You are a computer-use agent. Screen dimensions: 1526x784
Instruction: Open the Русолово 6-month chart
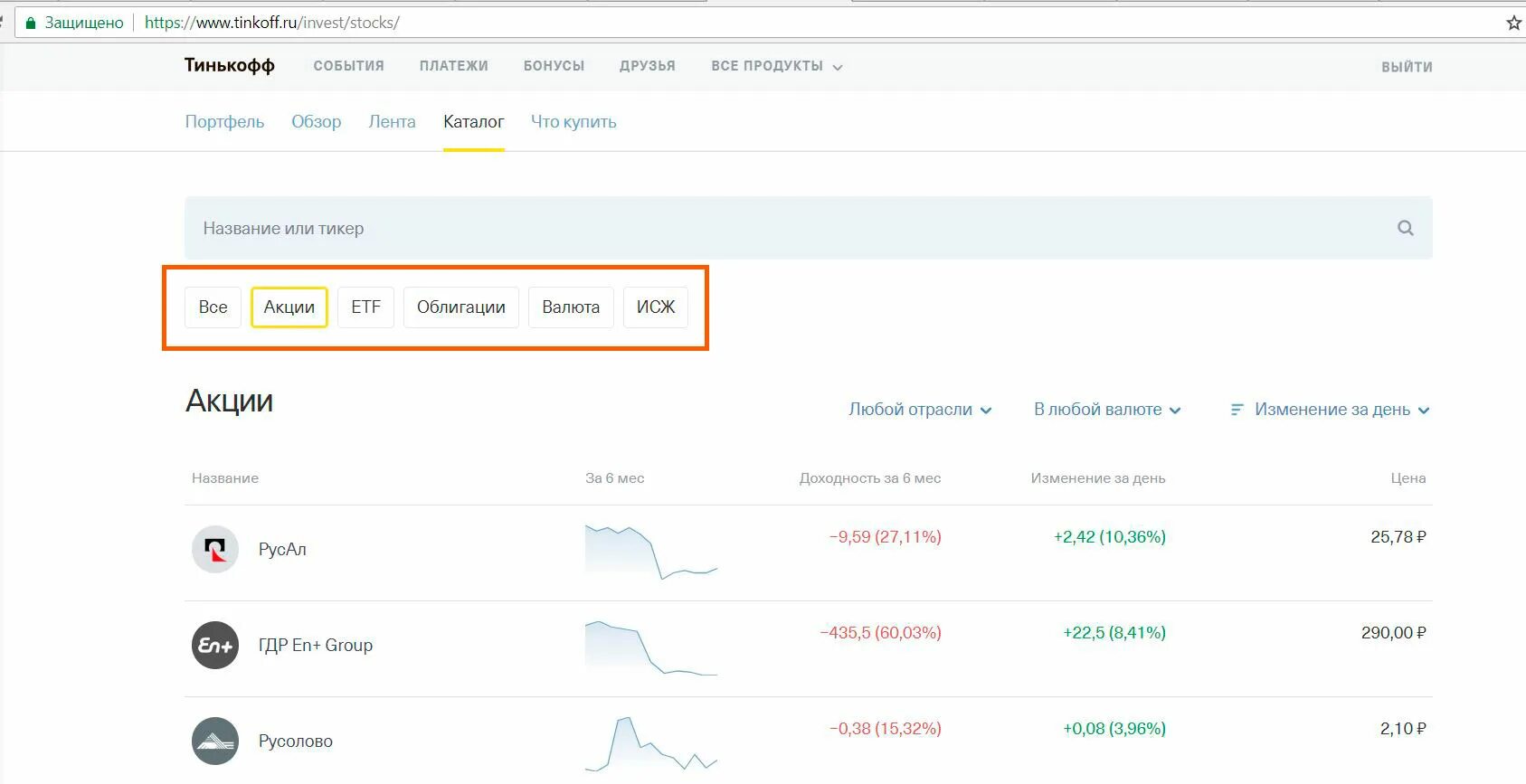coord(651,743)
